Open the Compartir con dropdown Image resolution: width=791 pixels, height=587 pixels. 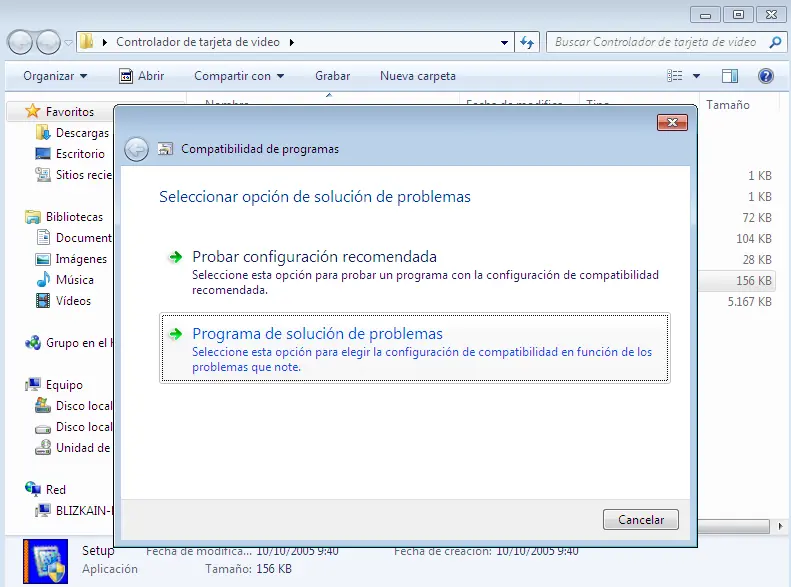[239, 76]
